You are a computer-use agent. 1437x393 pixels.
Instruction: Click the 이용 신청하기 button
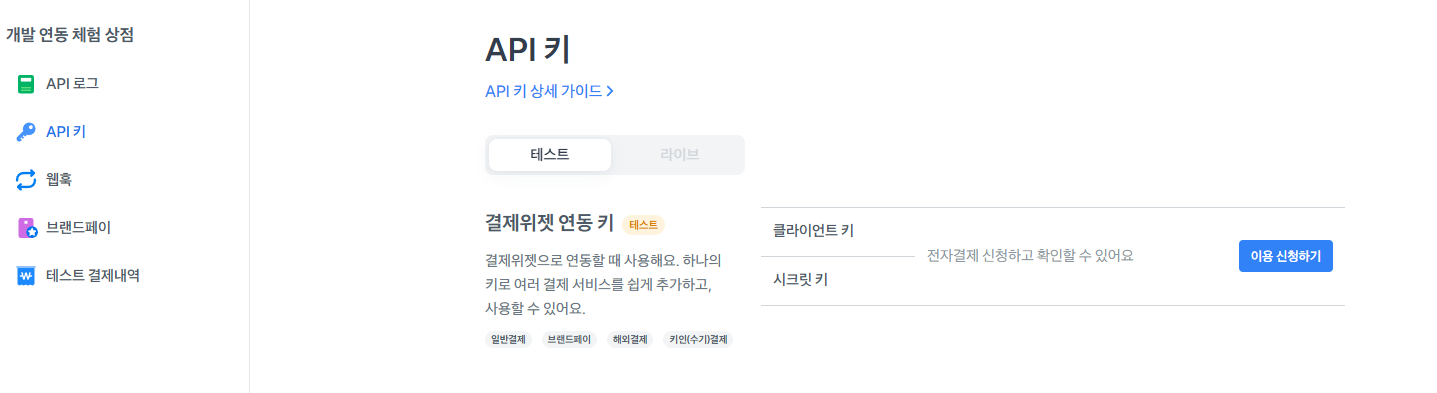tap(1285, 256)
